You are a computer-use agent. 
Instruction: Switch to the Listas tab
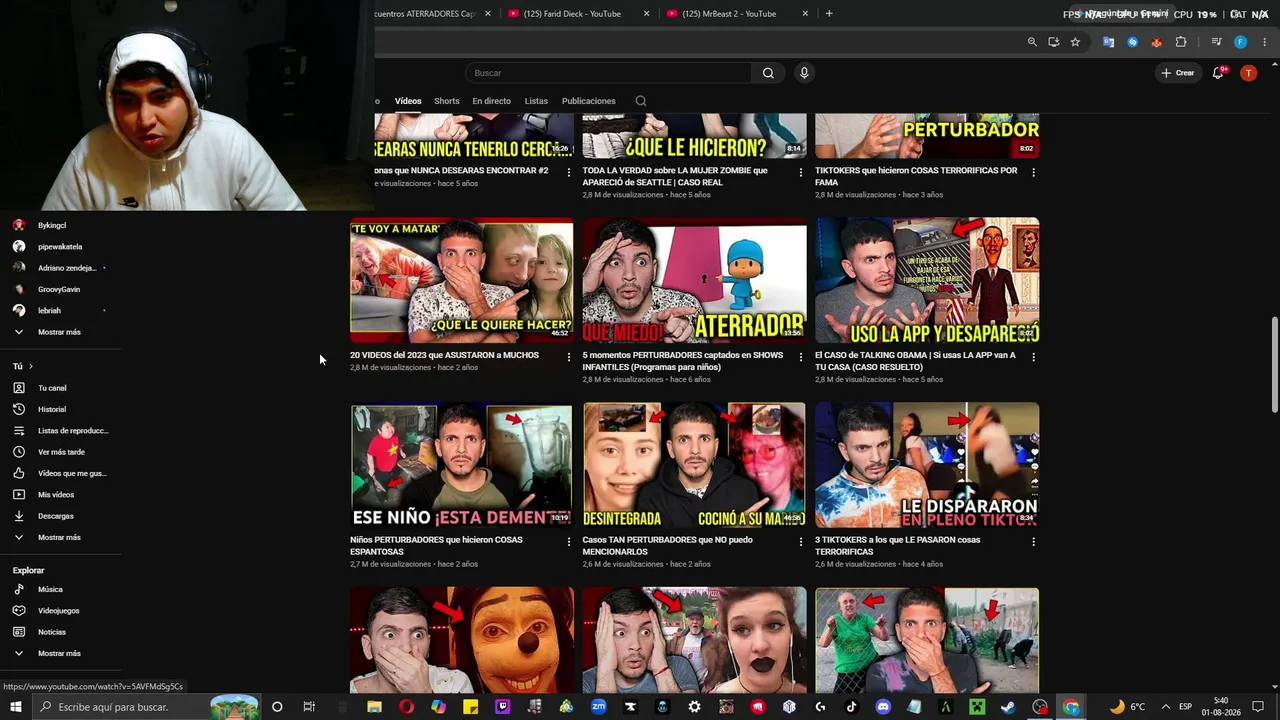[536, 101]
